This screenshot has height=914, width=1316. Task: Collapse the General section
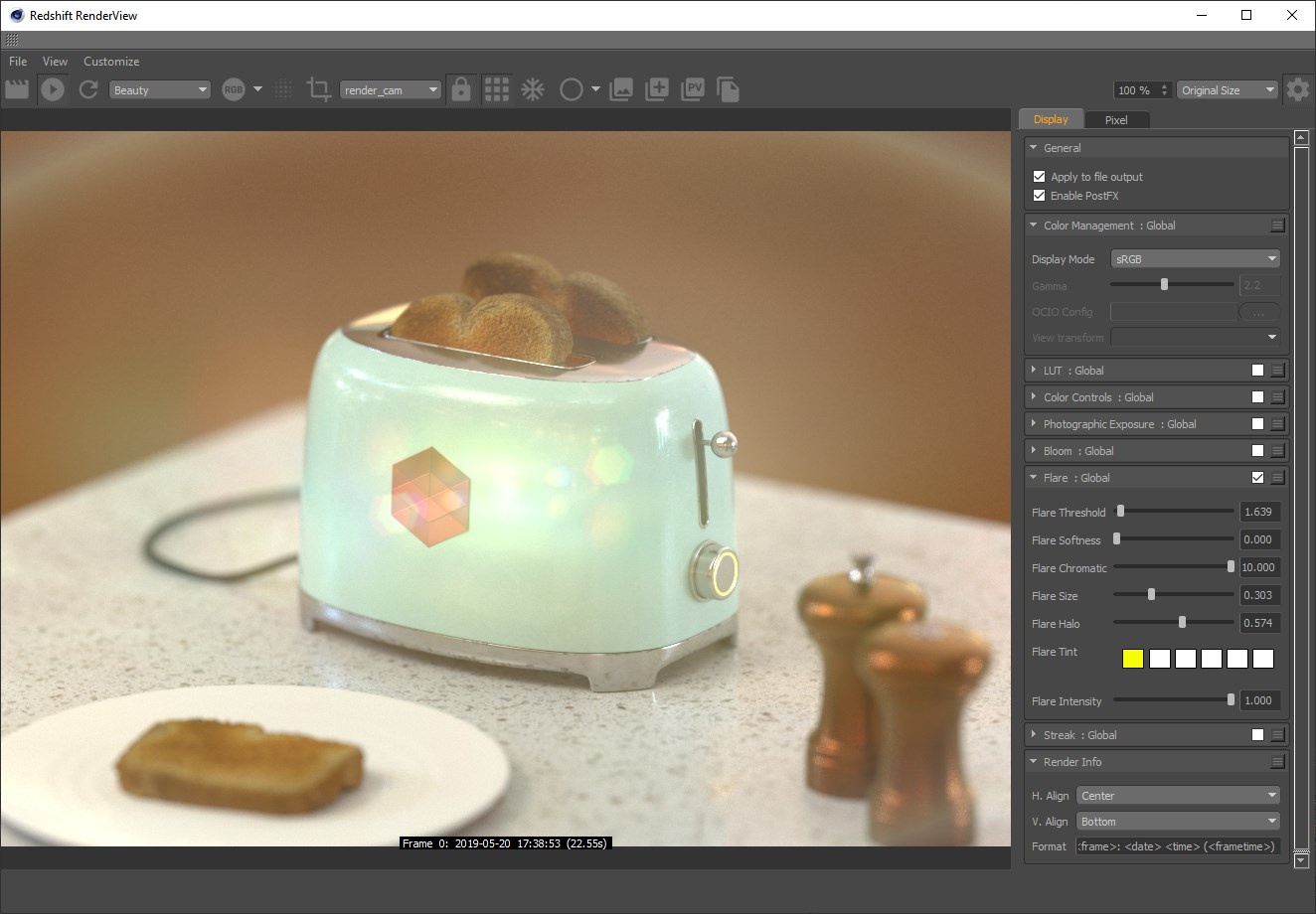click(x=1034, y=148)
